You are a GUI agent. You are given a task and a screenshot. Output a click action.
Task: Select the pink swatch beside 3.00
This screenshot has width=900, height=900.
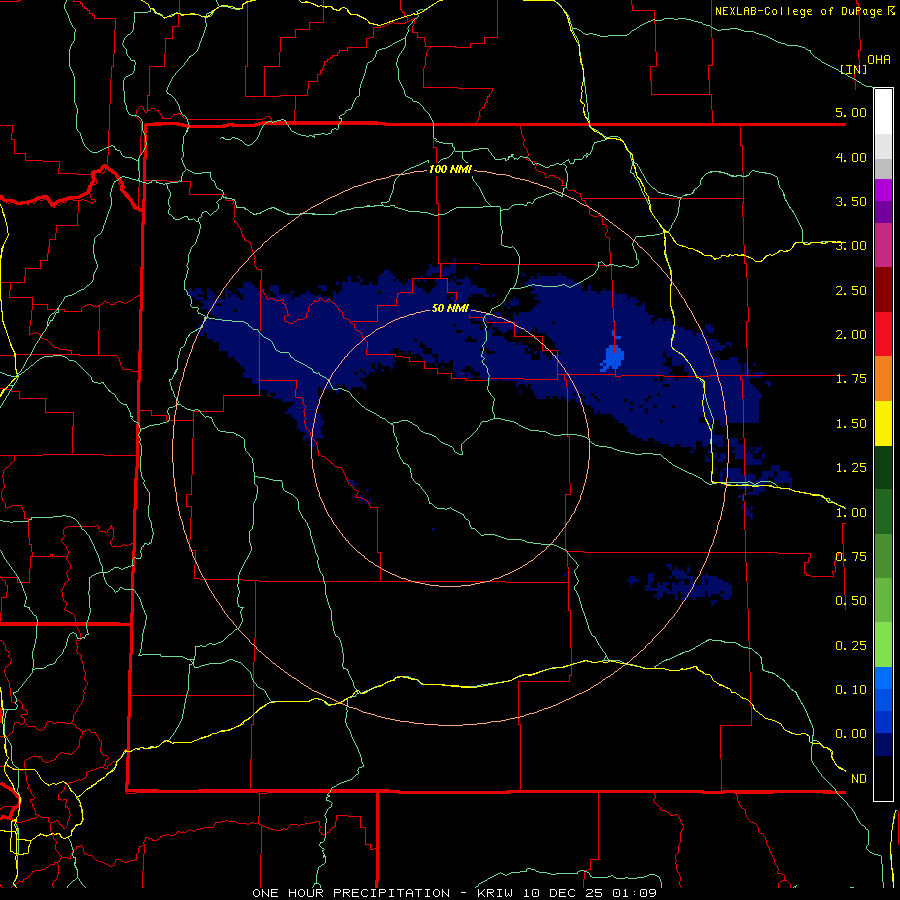click(x=883, y=245)
